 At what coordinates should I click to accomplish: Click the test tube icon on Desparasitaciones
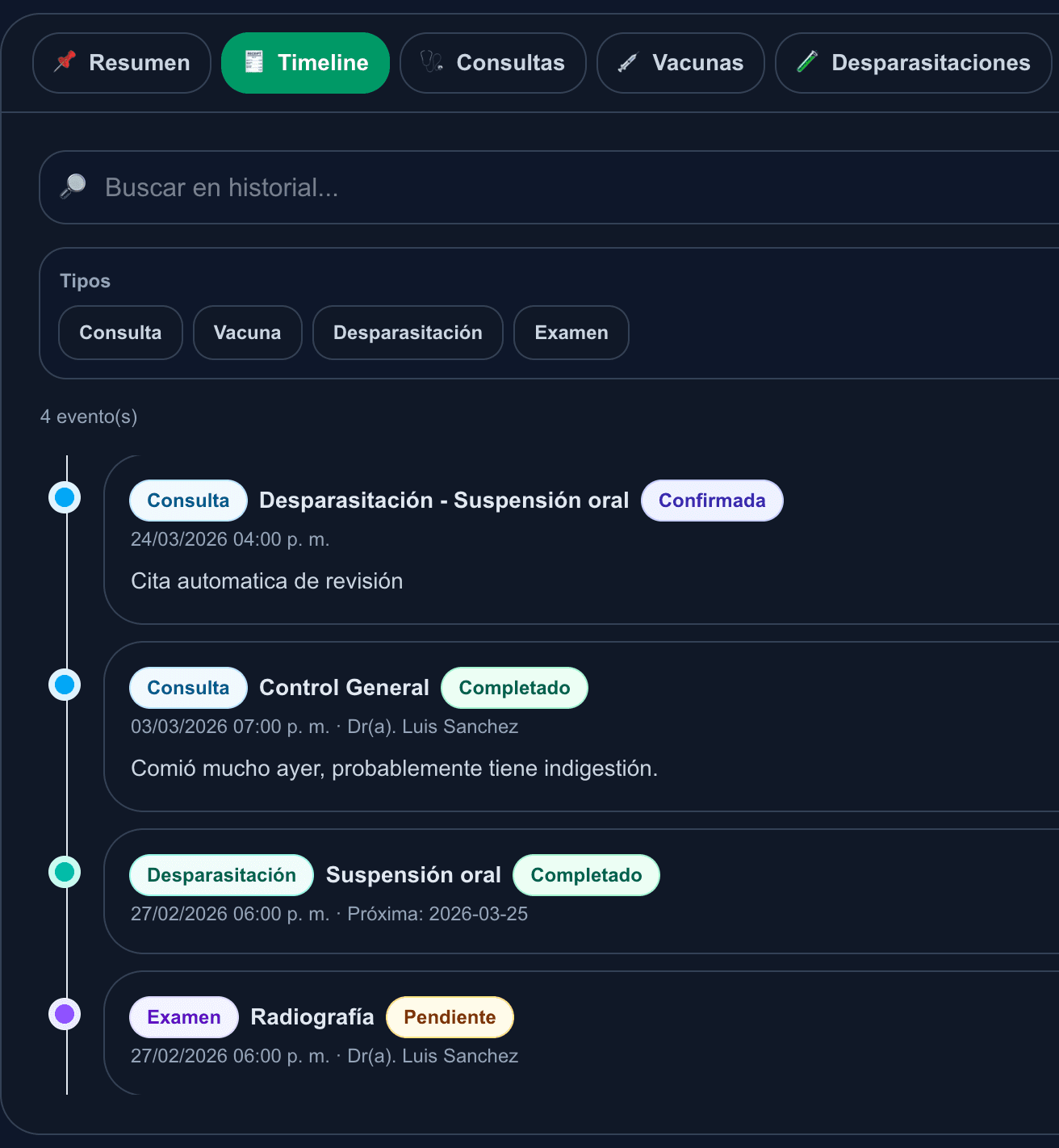[x=807, y=62]
